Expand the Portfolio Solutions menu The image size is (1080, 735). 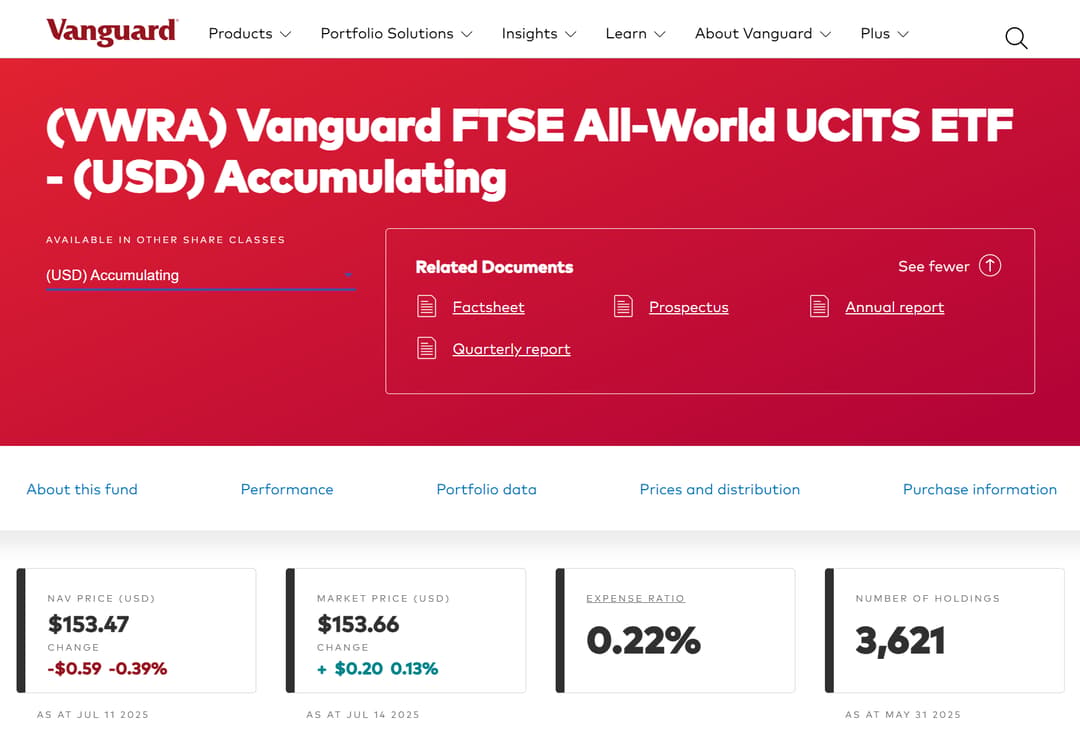coord(397,34)
